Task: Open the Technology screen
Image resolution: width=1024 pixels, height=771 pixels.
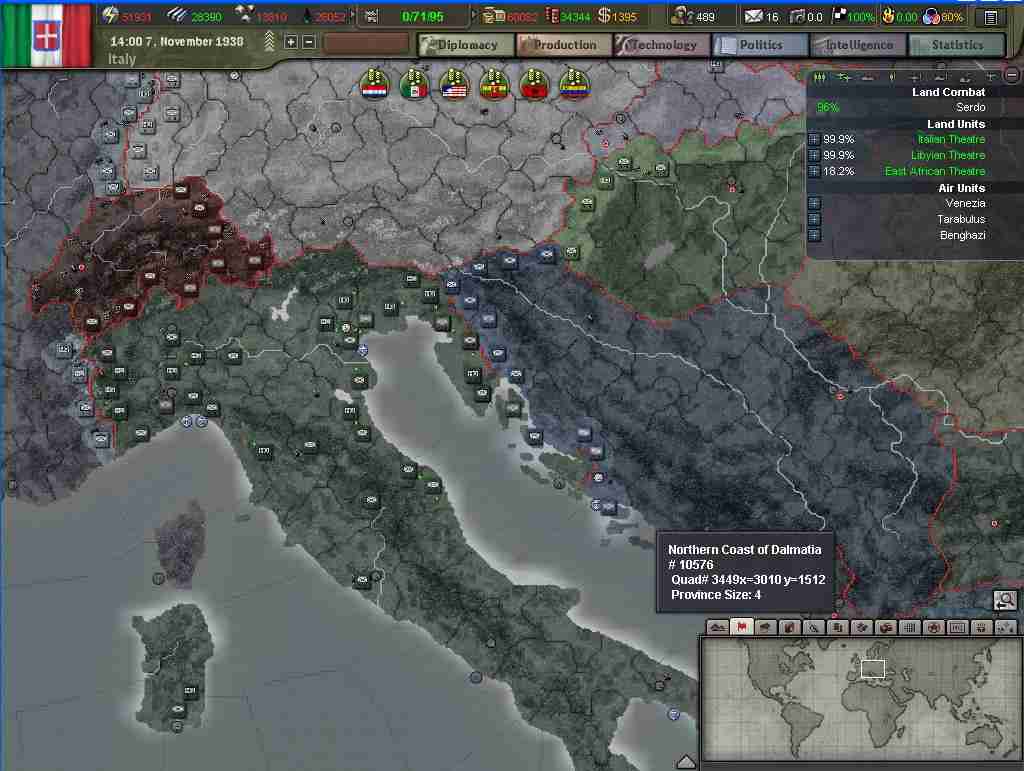Action: pos(662,45)
